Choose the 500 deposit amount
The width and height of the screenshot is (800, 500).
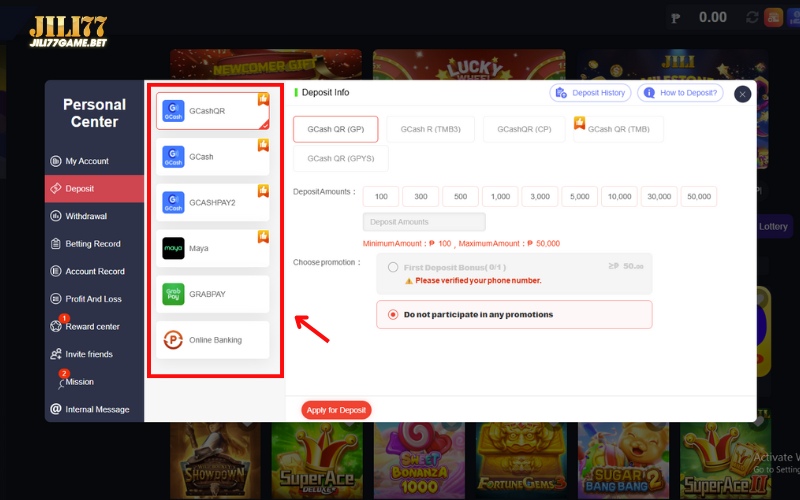[x=461, y=196]
